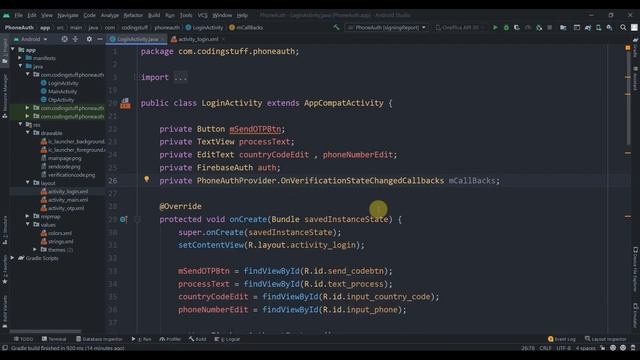Toggle the Structure side panel tab

(x=4, y=231)
